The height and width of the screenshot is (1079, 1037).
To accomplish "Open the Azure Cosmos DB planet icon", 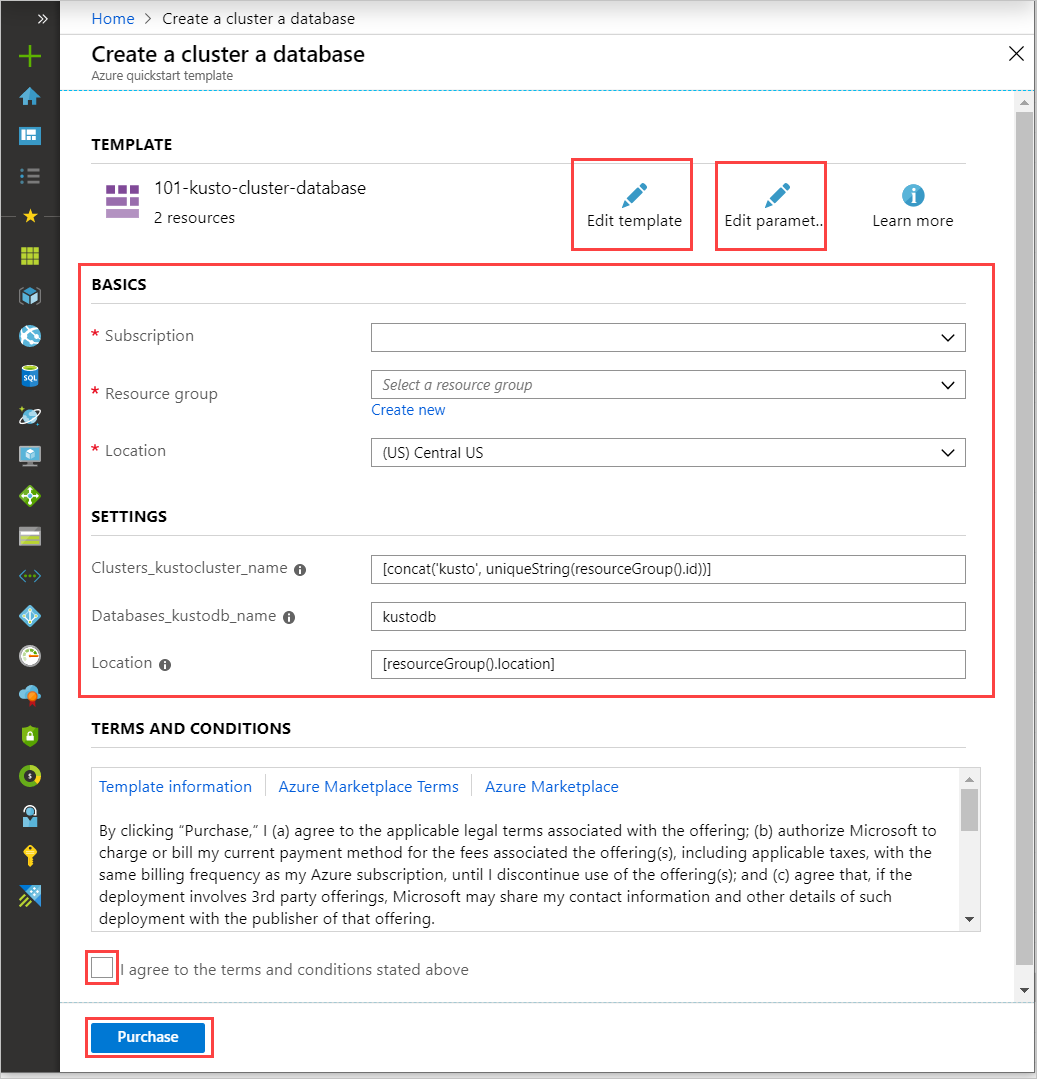I will (30, 416).
